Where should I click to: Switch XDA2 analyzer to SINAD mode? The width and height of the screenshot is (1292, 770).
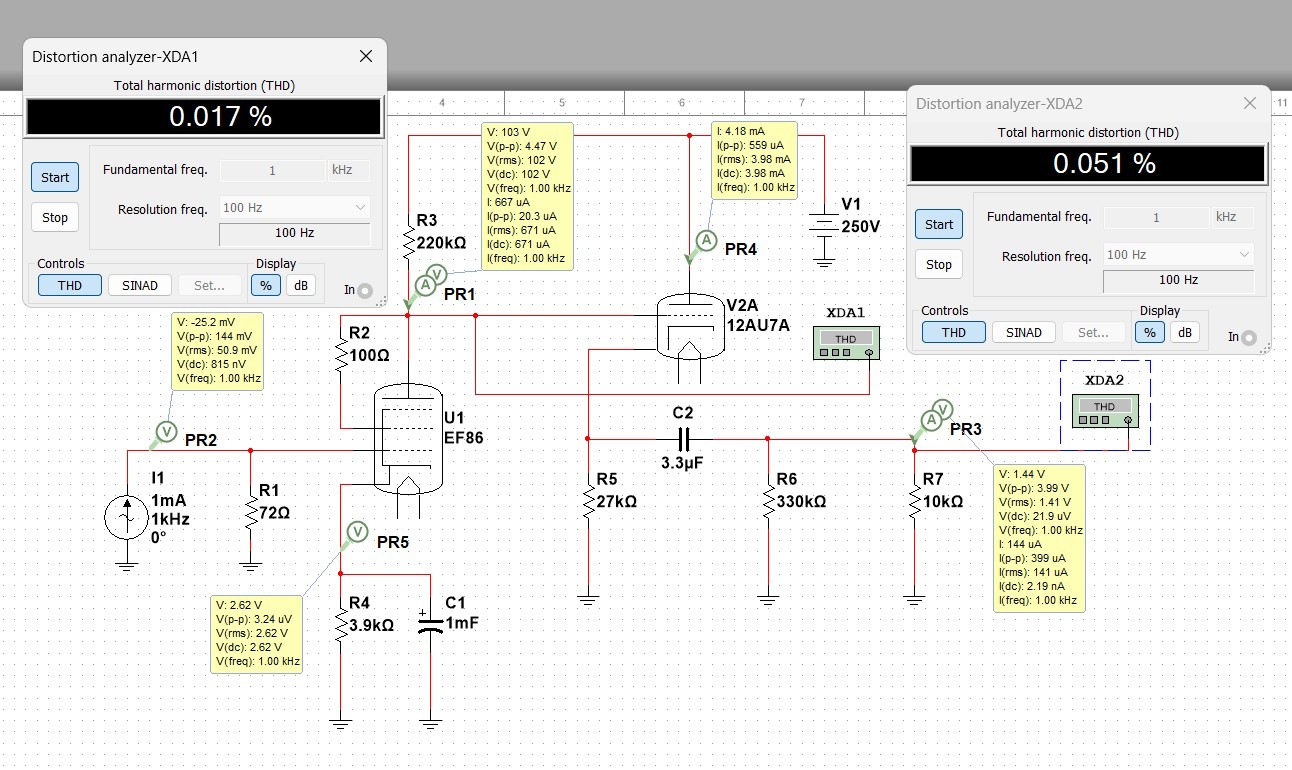coord(1023,332)
